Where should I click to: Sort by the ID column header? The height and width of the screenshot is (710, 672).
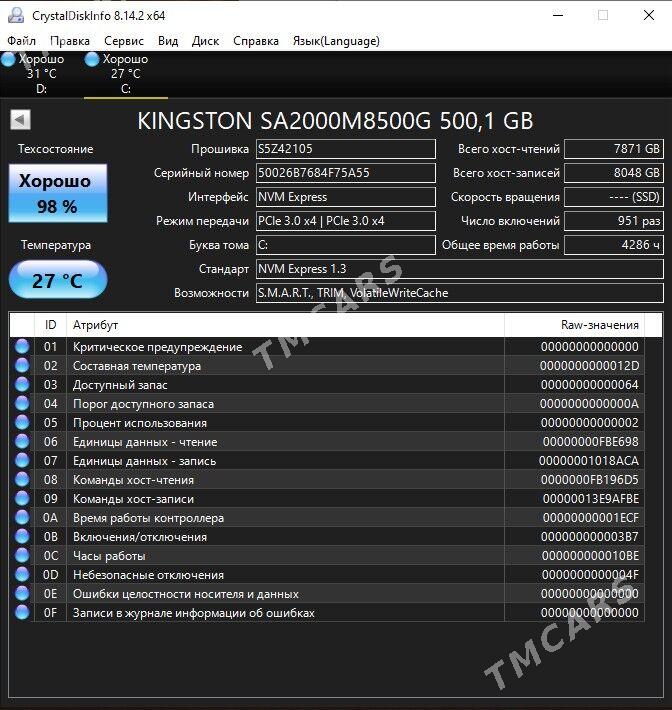[50, 325]
